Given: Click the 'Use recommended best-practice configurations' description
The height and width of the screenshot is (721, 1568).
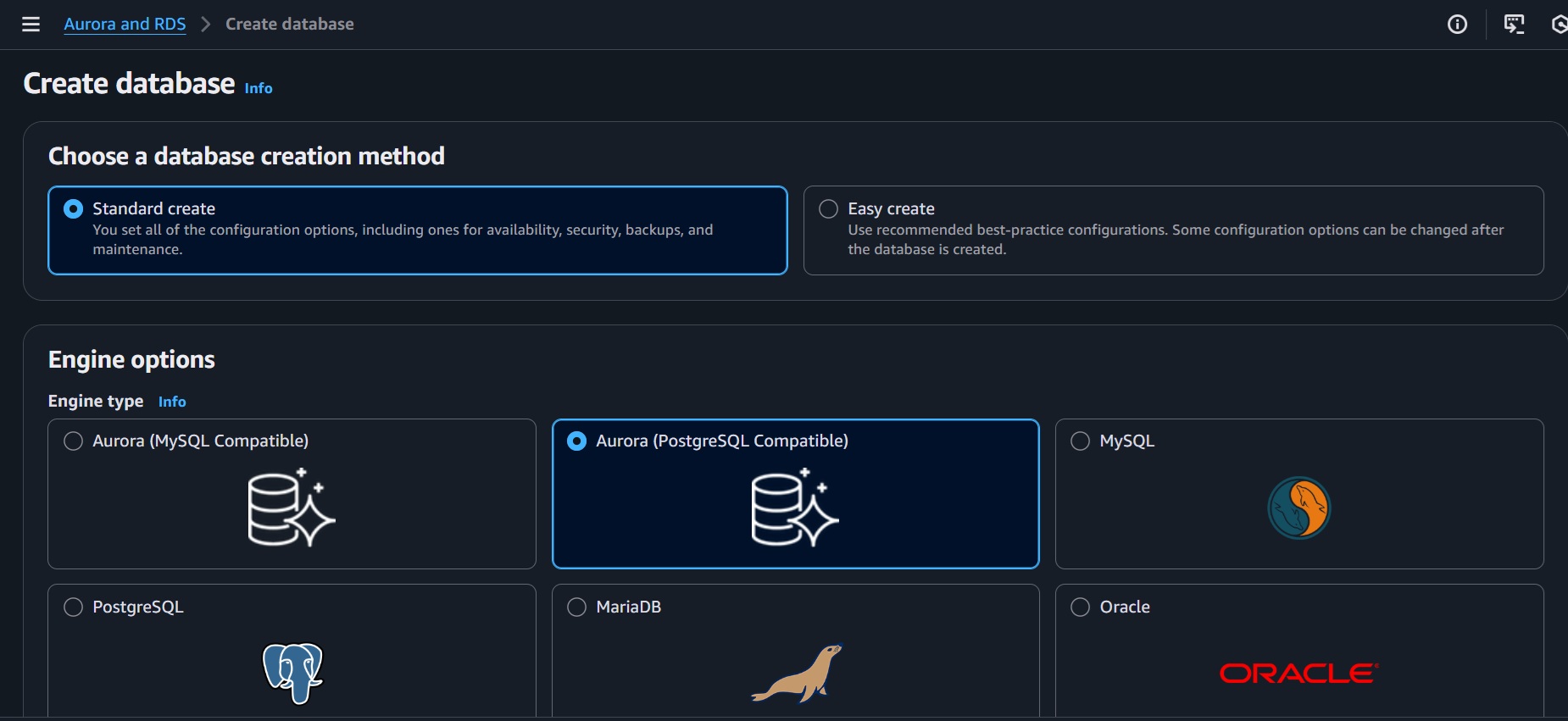Looking at the screenshot, I should coord(1176,240).
